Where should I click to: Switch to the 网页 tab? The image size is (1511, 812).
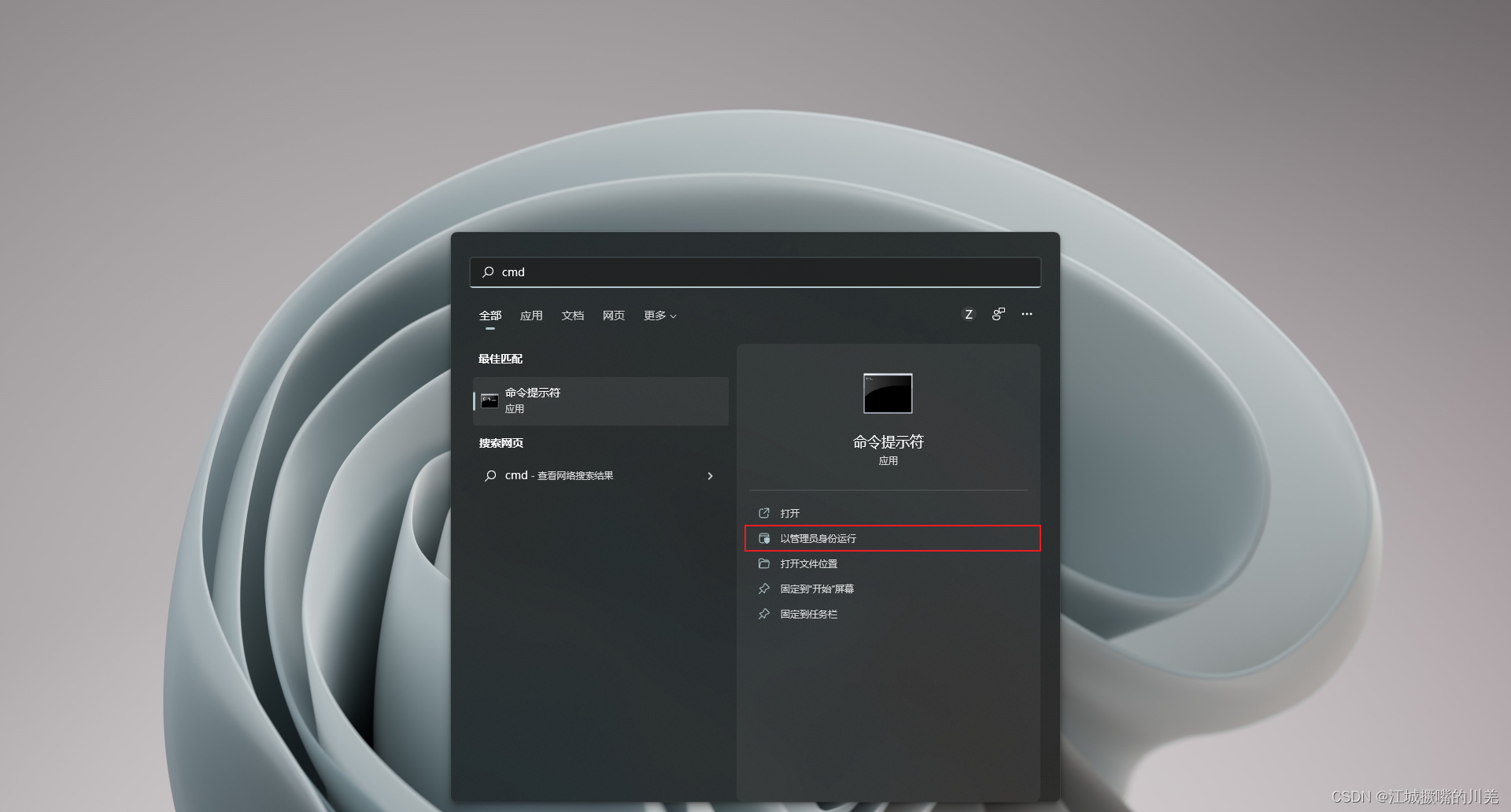pos(614,316)
